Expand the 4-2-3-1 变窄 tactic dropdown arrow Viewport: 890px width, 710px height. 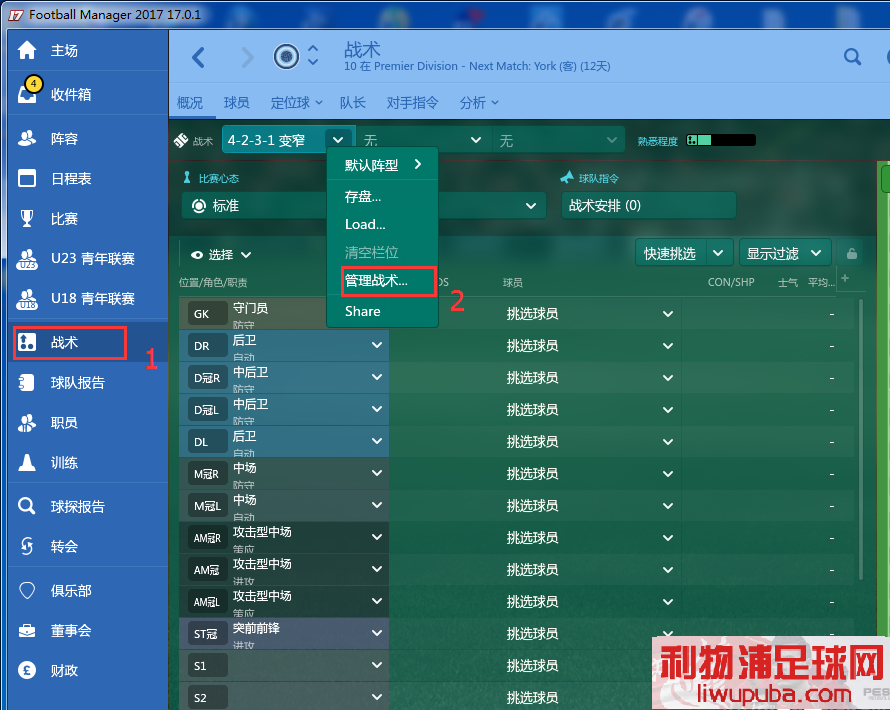pyautogui.click(x=338, y=140)
